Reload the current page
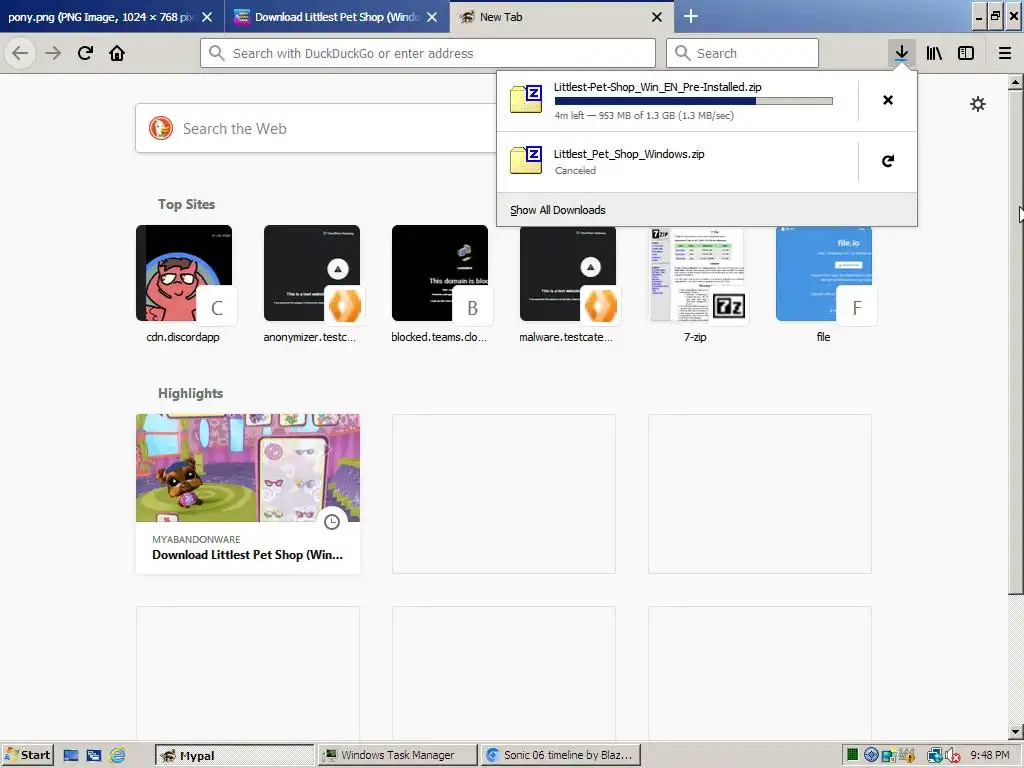1024x768 pixels. click(x=85, y=53)
